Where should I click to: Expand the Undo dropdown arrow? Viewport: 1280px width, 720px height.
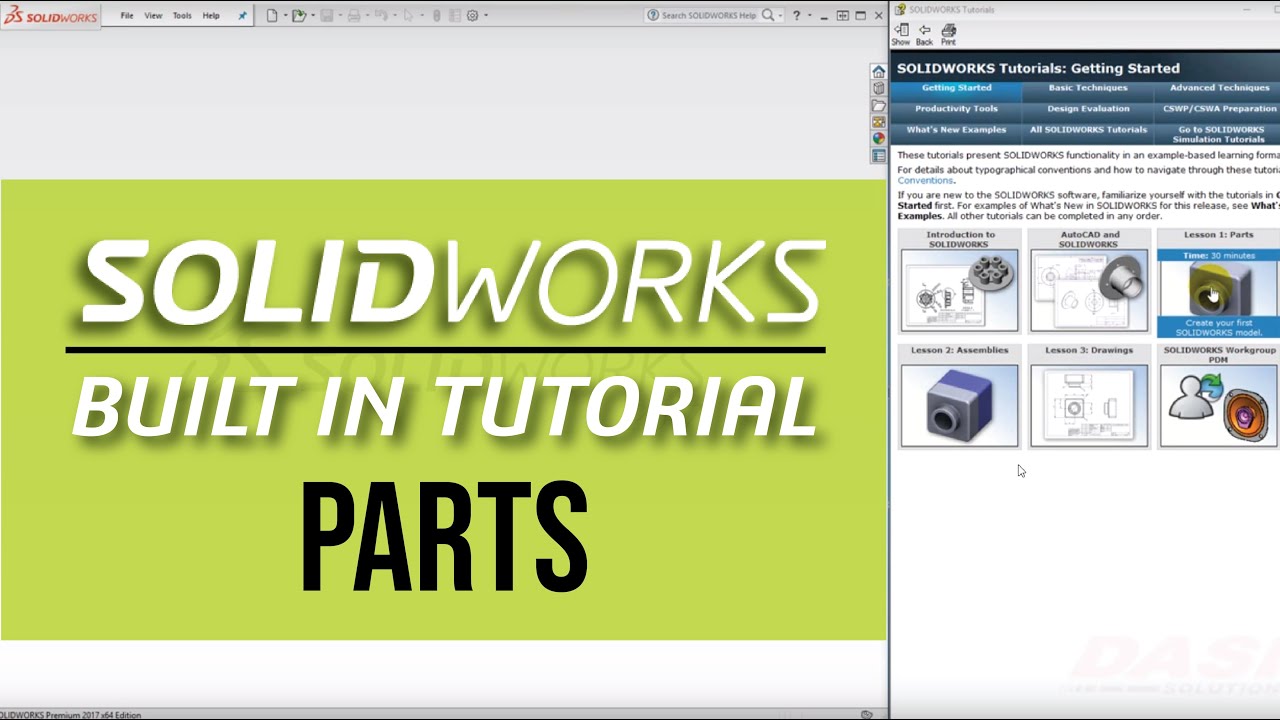394,16
